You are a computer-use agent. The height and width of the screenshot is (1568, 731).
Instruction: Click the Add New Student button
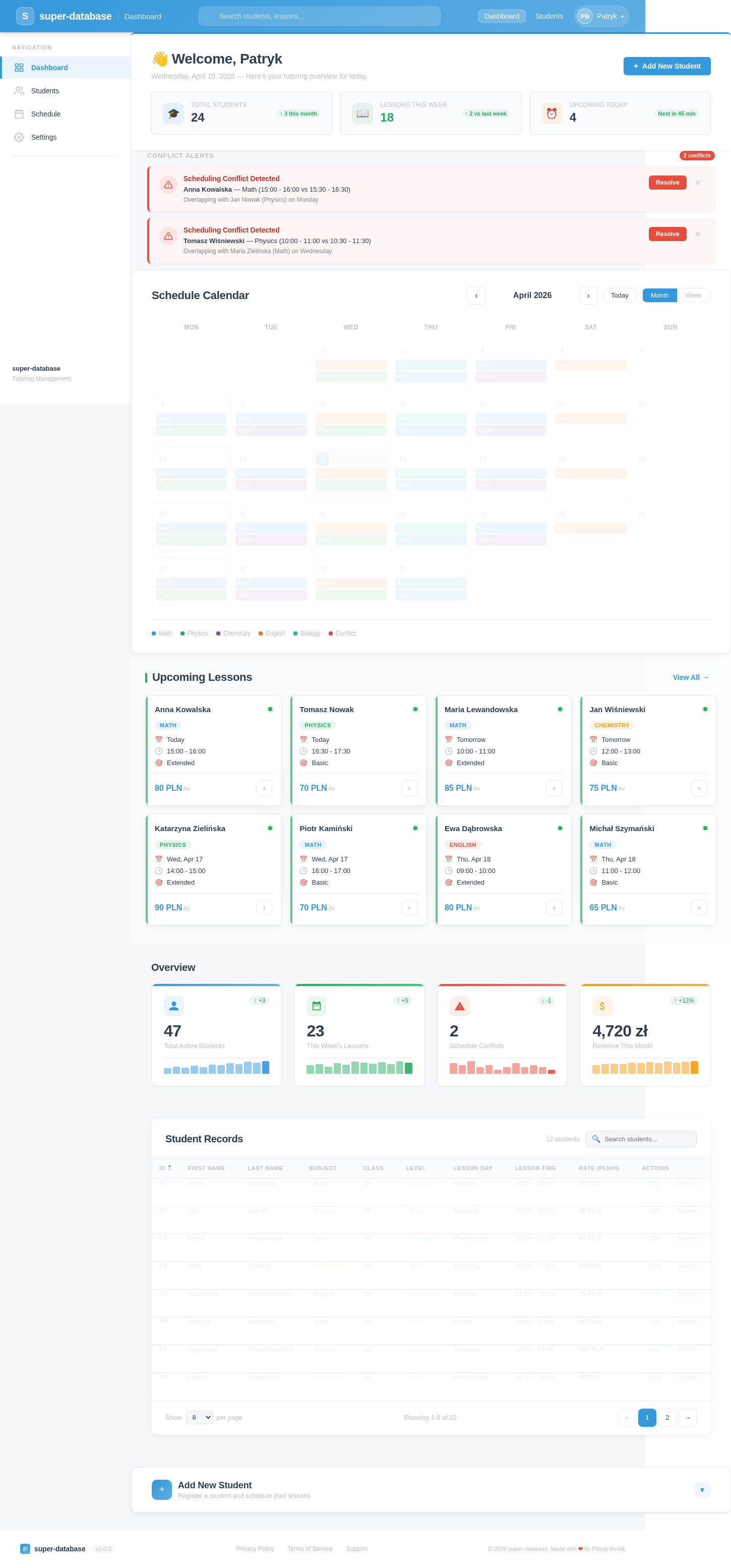coord(666,67)
